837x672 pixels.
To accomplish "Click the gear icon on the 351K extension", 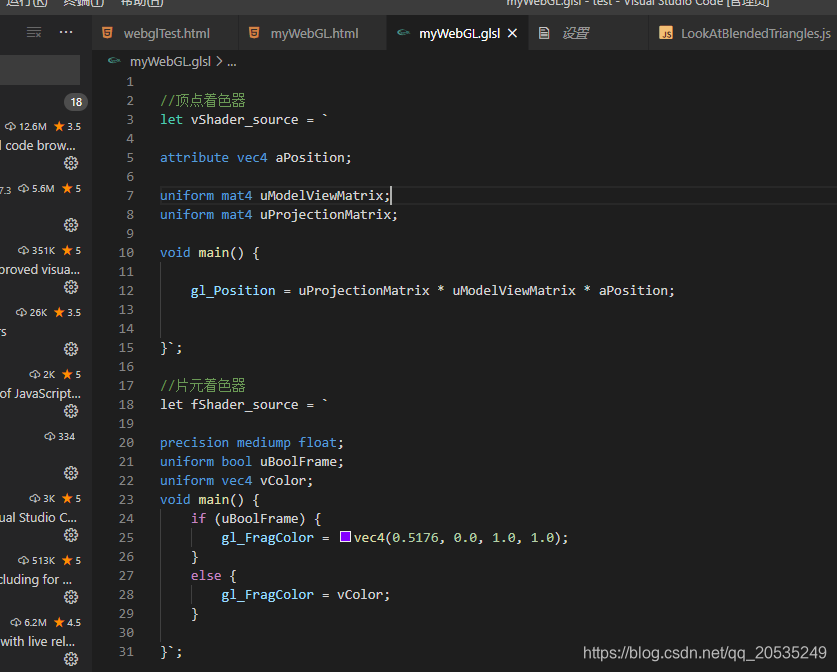I will click(70, 287).
